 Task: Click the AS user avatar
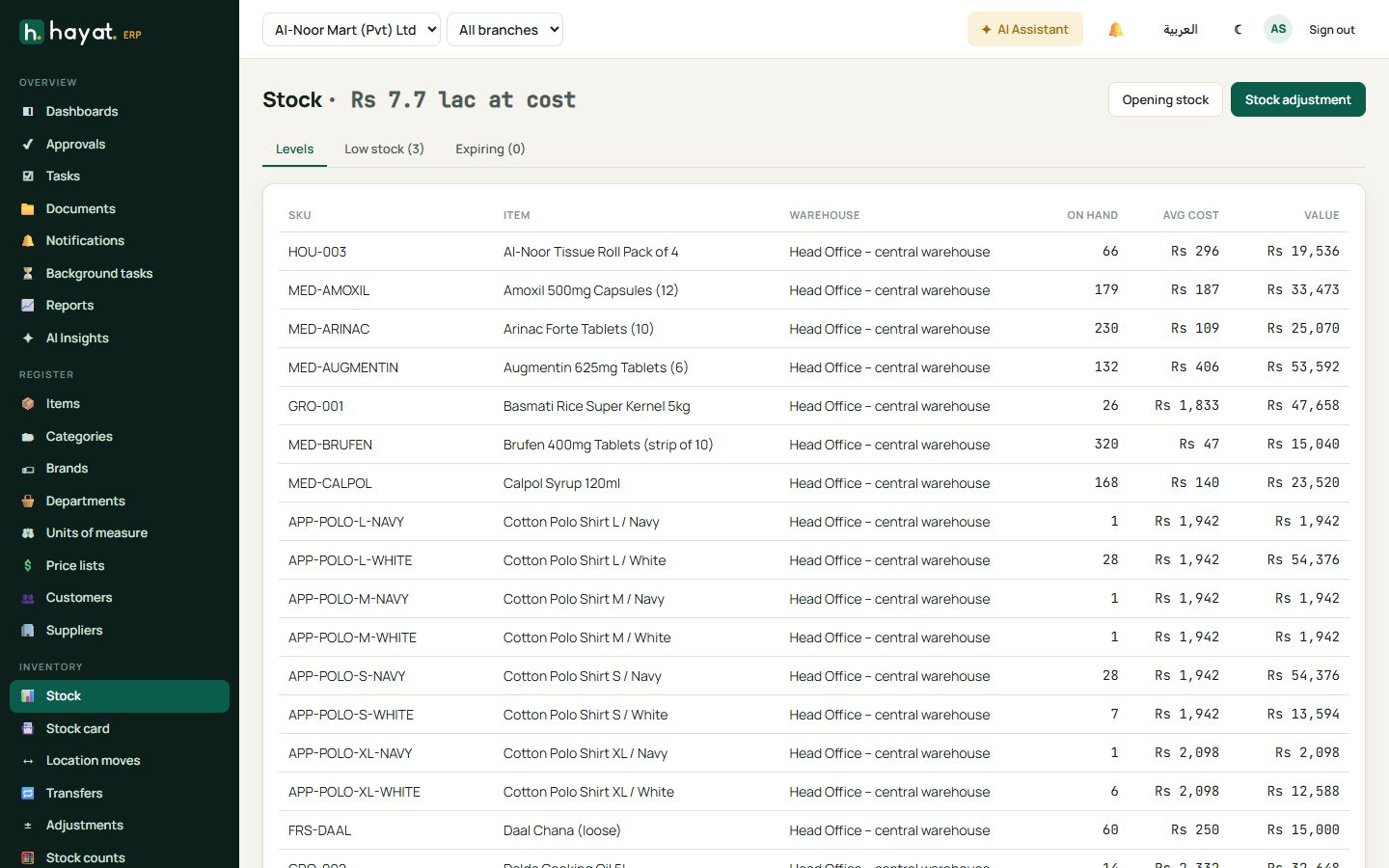pyautogui.click(x=1278, y=29)
